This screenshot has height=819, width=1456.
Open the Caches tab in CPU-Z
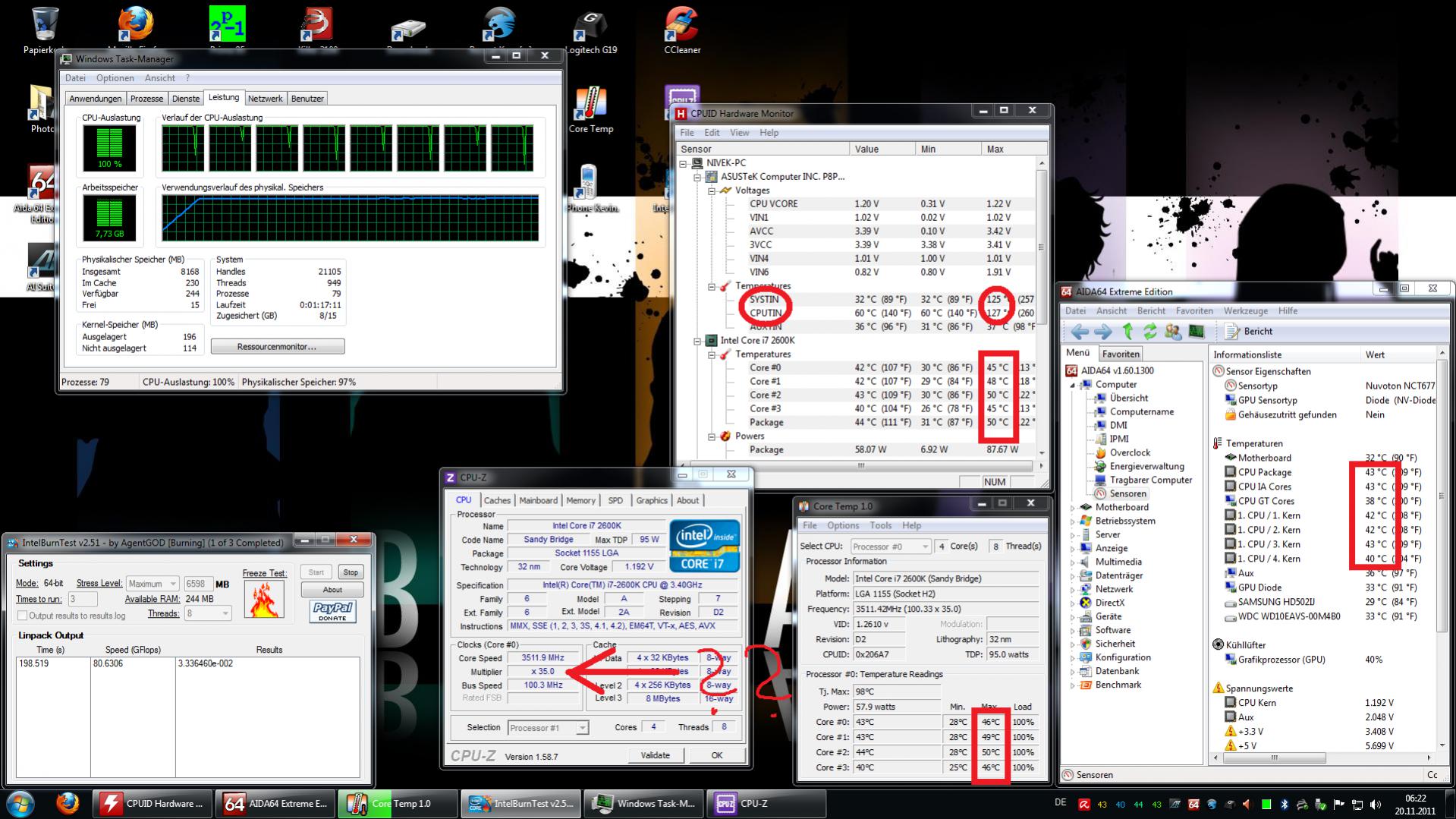[497, 501]
